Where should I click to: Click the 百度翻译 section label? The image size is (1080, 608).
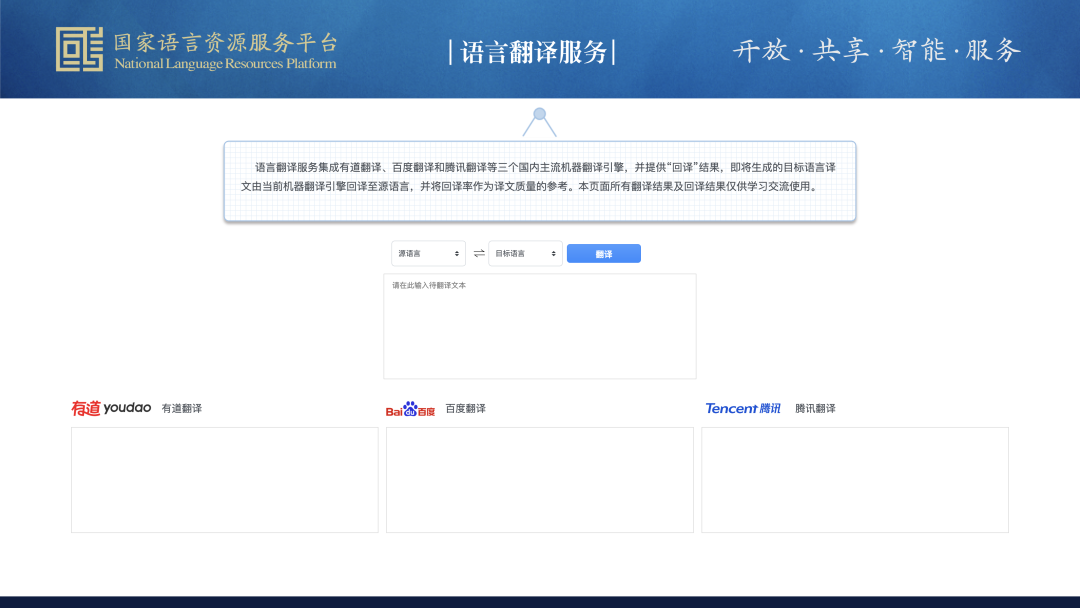click(465, 408)
